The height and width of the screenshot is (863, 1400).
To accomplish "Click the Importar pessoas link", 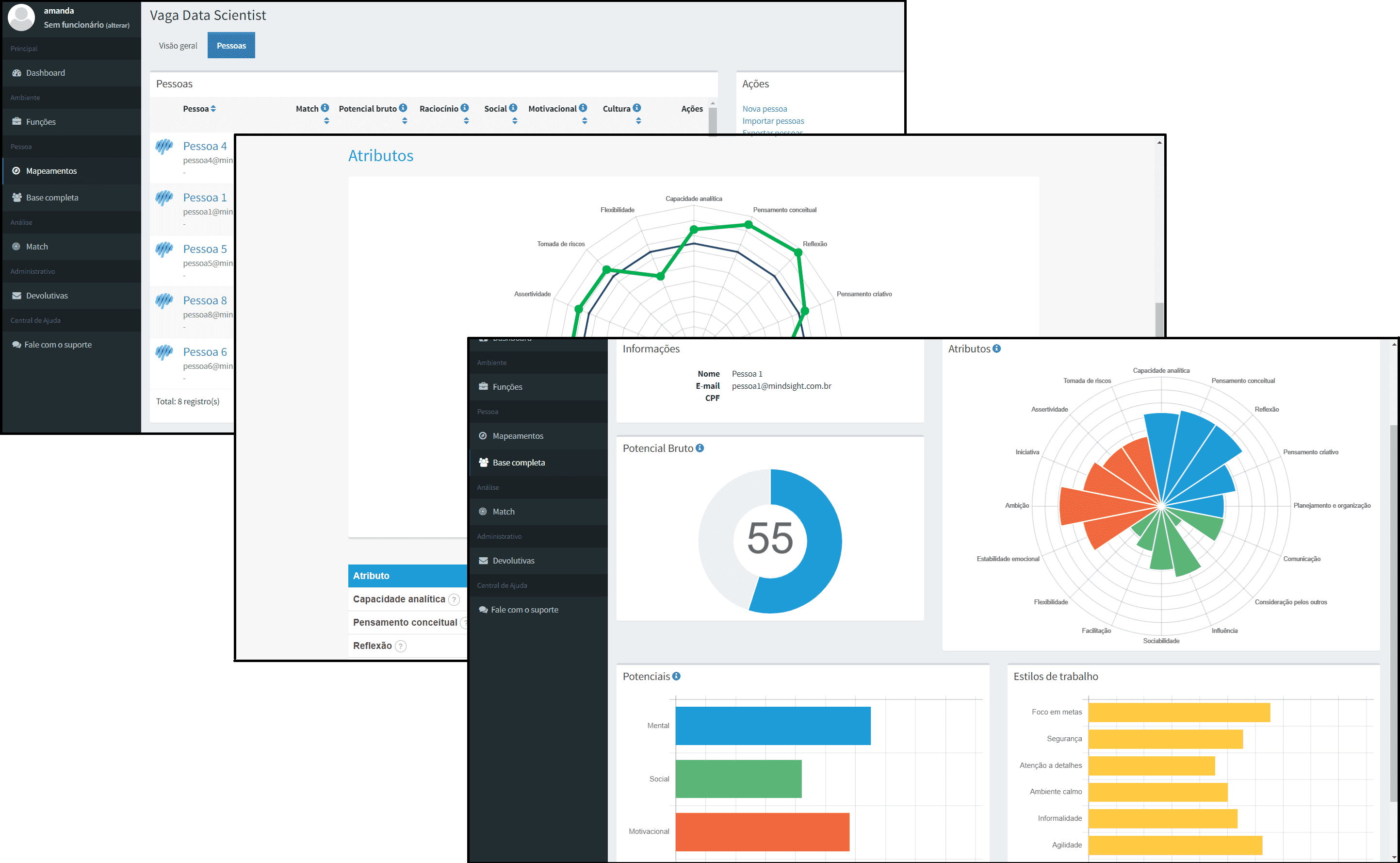I will [773, 120].
